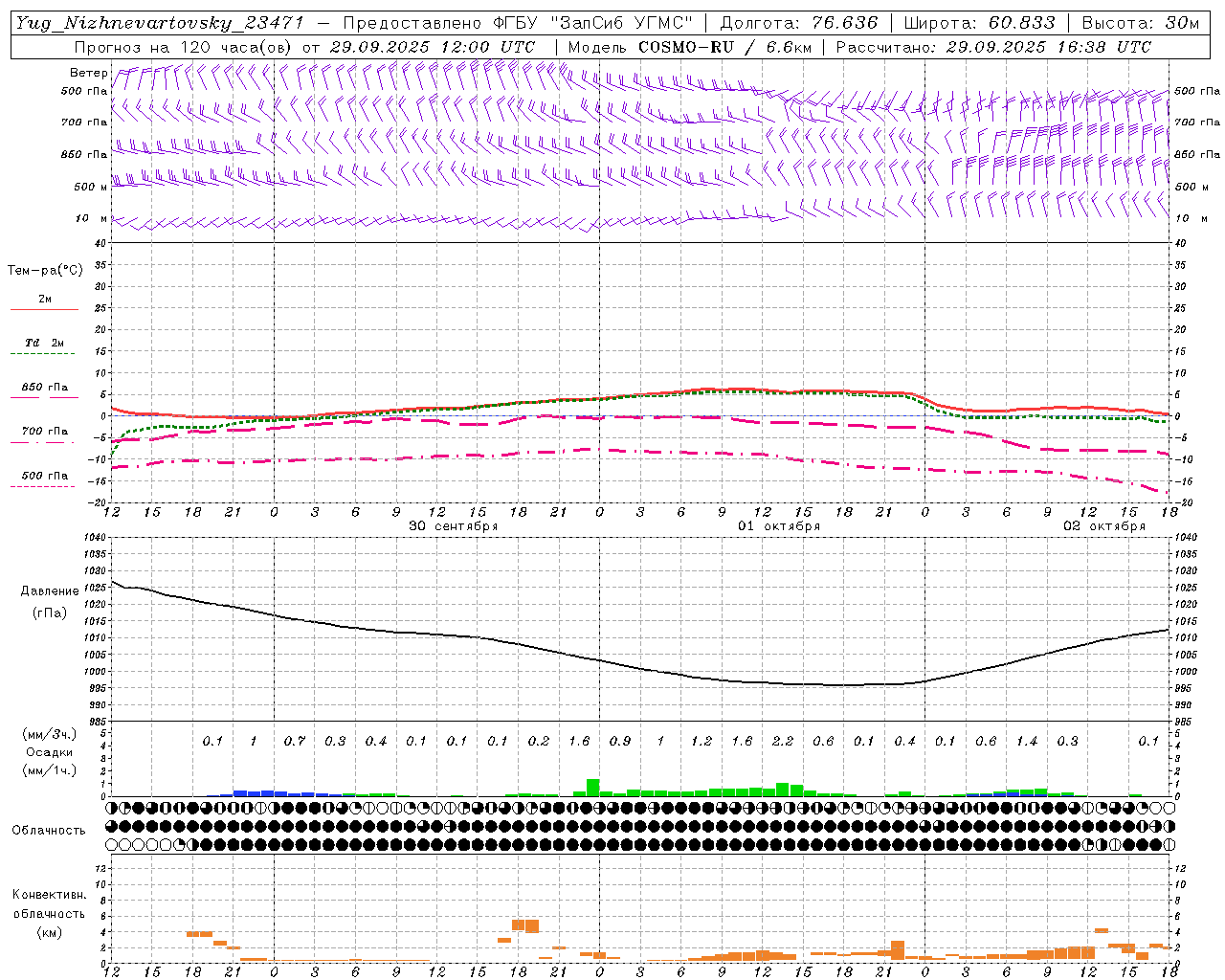The height and width of the screenshot is (980, 1225).
Task: Click the '2.2' three-hour precipitation value
Action: tap(783, 741)
